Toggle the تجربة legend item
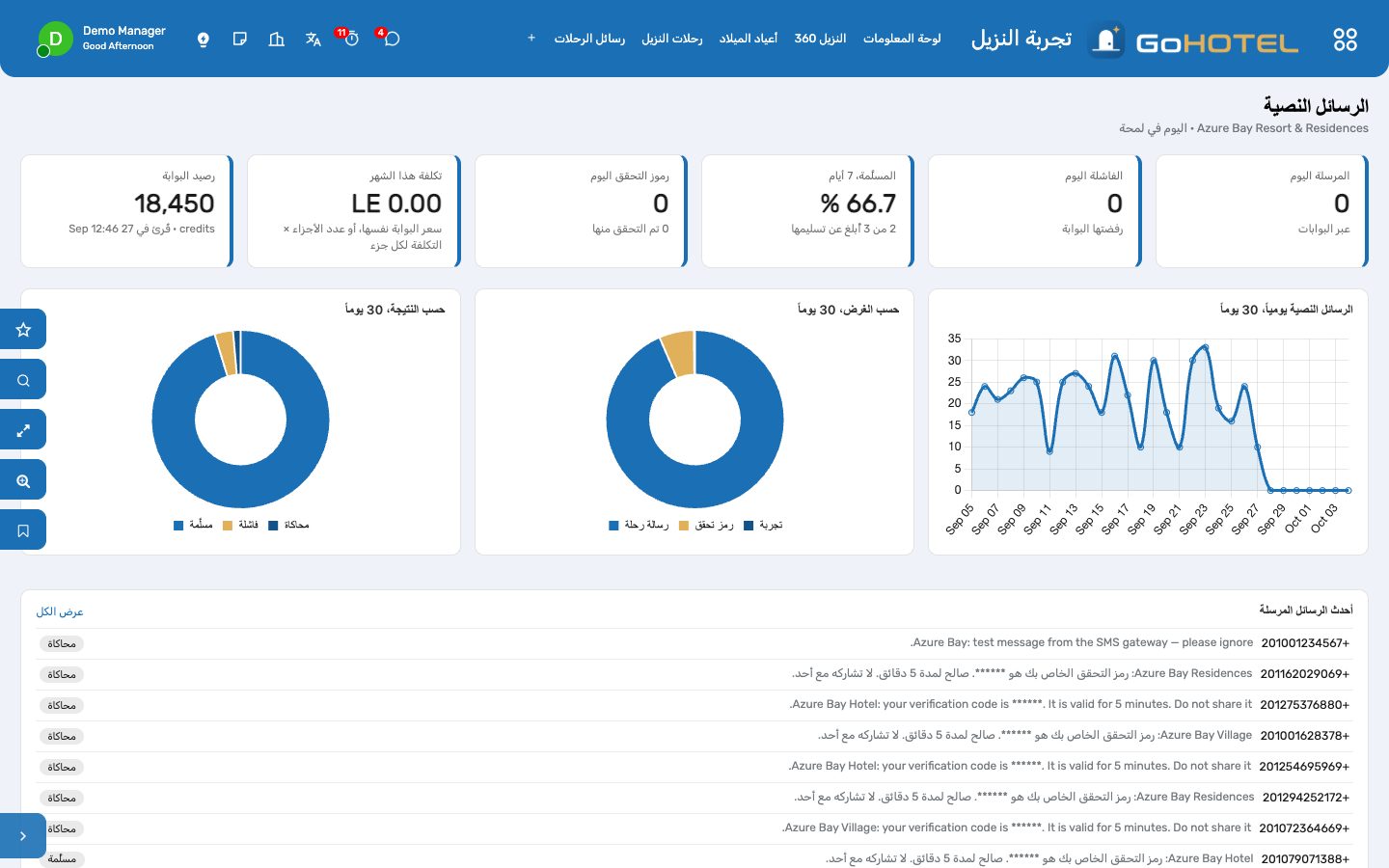Viewport: 1389px width, 868px height. pyautogui.click(x=763, y=525)
